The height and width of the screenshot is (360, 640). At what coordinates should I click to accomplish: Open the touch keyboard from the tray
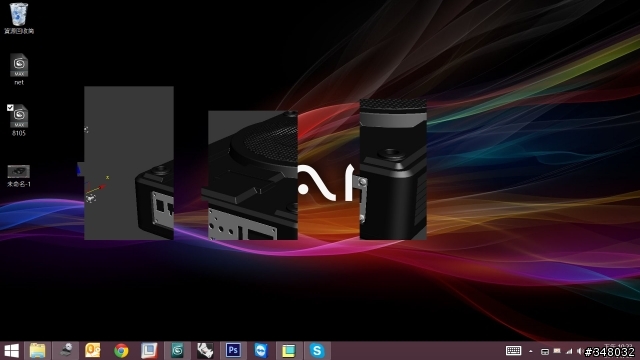[x=513, y=351]
